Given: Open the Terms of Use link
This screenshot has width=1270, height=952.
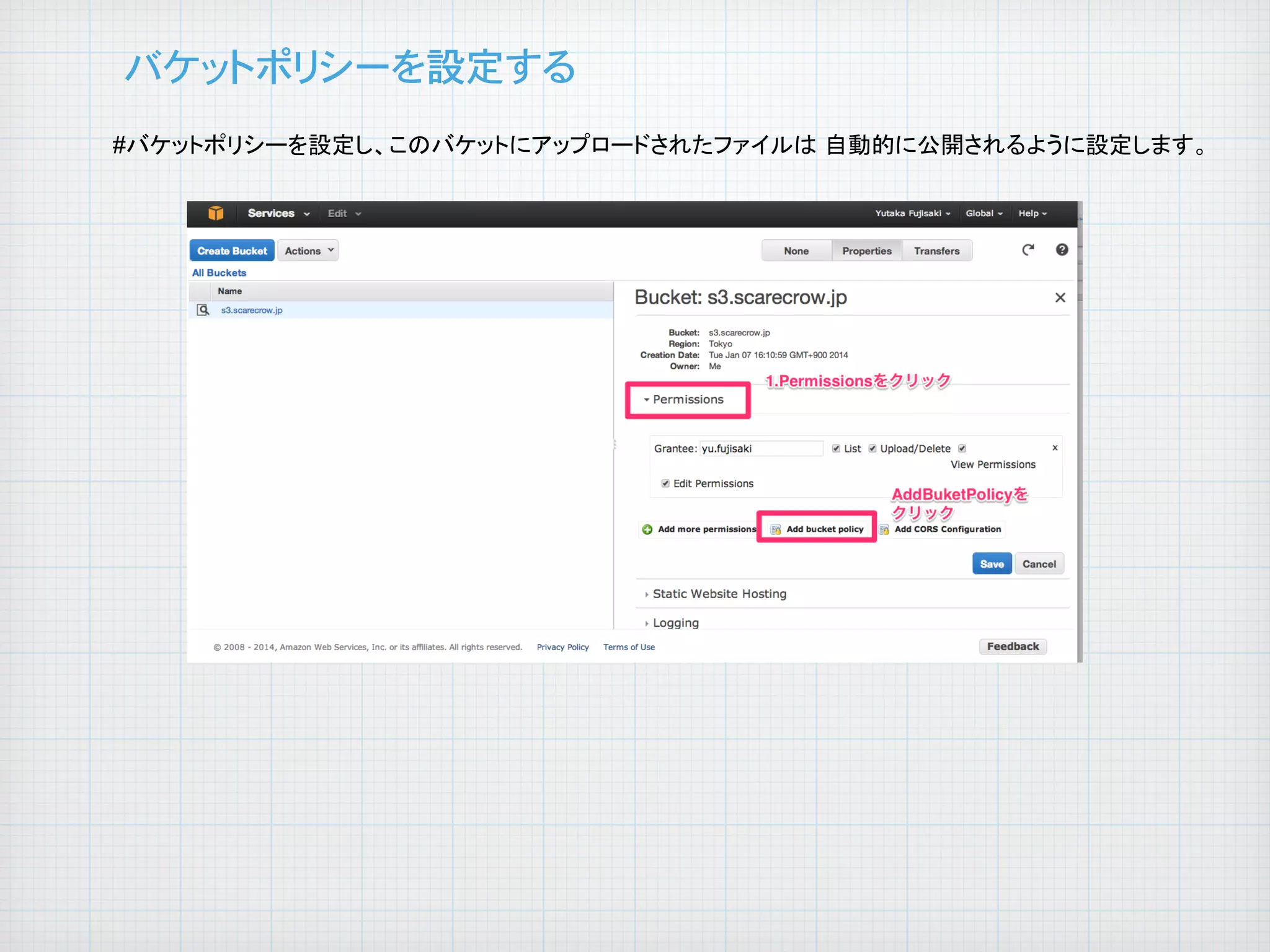Looking at the screenshot, I should click(x=629, y=647).
